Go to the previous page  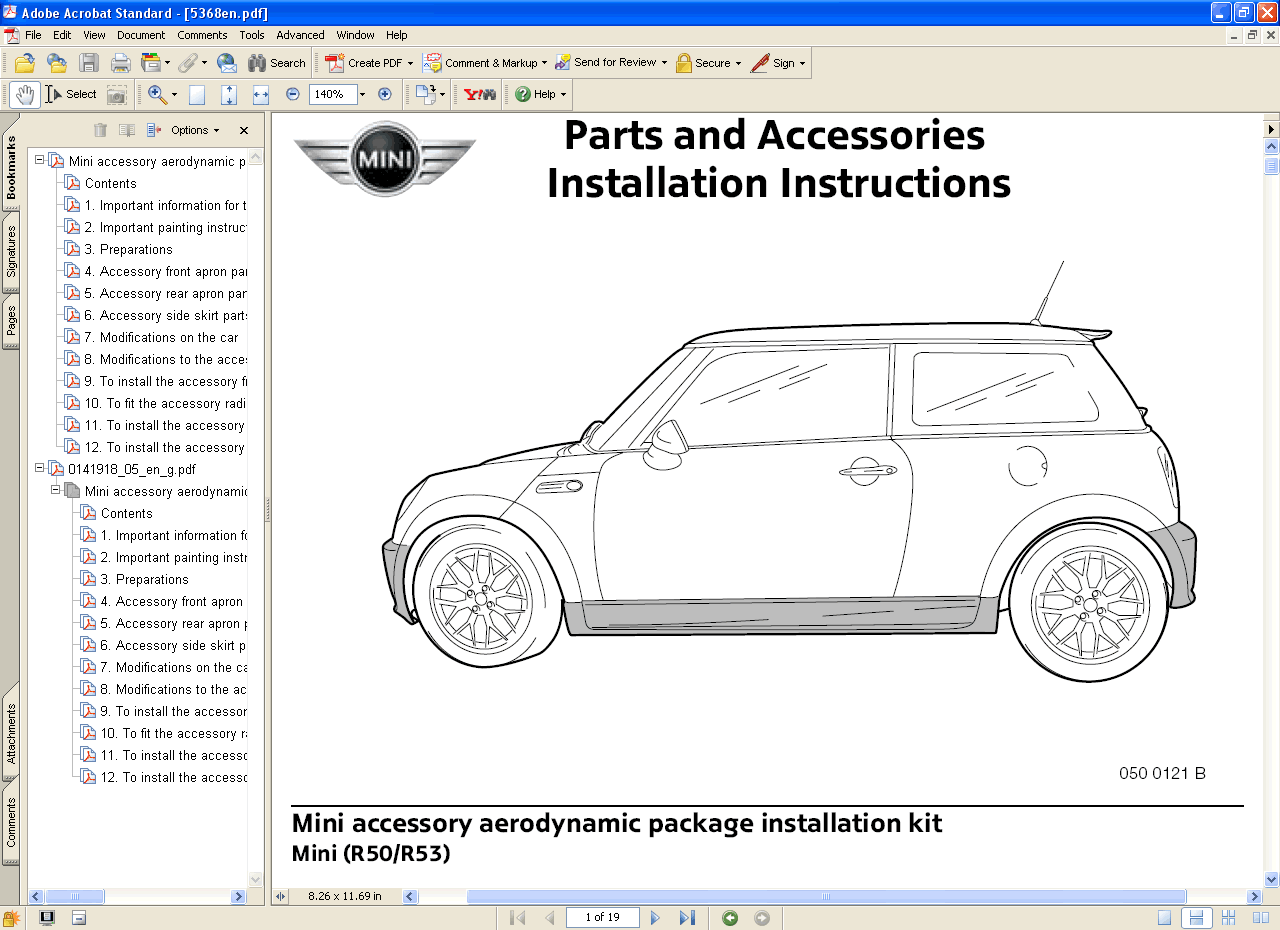(549, 918)
